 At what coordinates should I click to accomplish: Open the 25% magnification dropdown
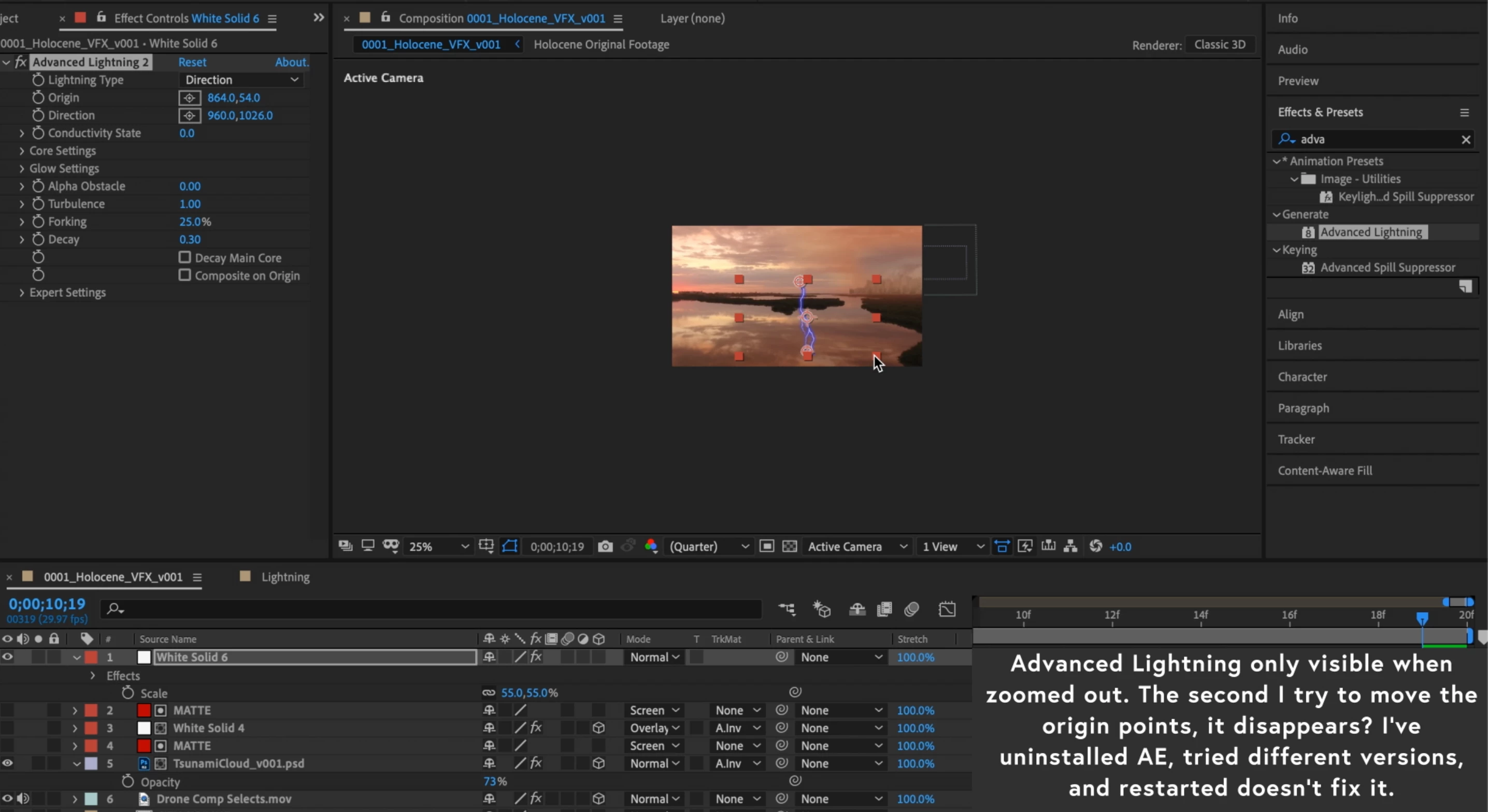click(x=438, y=546)
